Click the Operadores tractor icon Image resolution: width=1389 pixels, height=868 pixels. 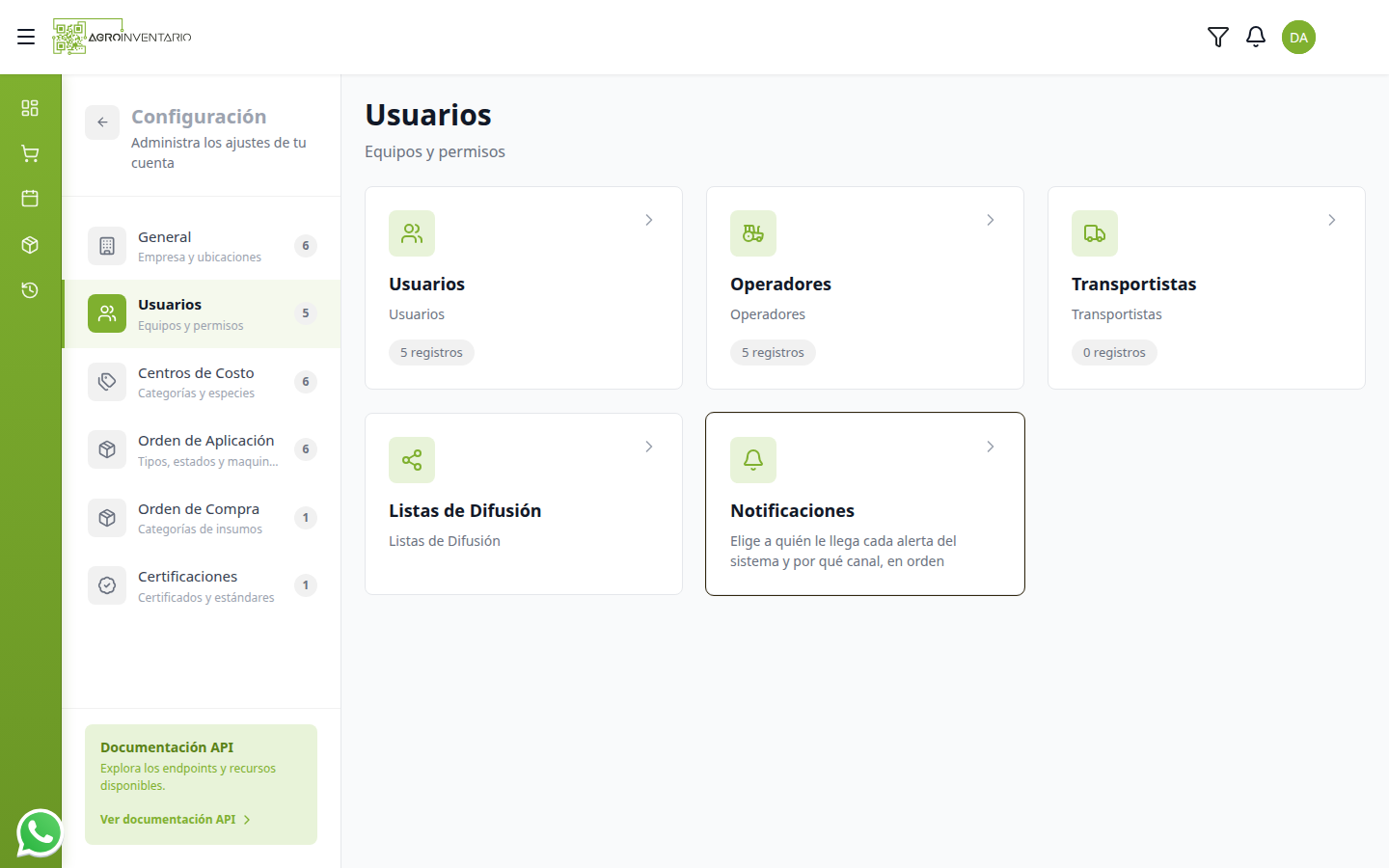coord(753,233)
